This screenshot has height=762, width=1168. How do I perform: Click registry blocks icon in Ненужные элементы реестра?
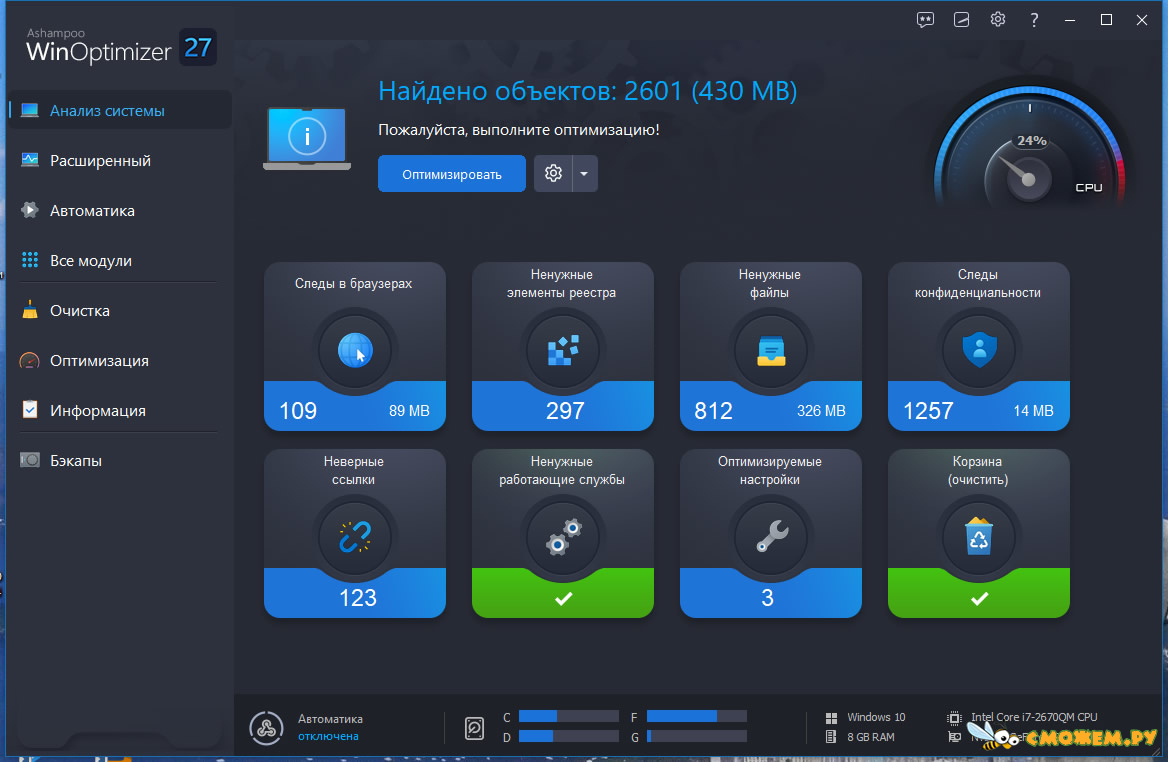[x=563, y=350]
